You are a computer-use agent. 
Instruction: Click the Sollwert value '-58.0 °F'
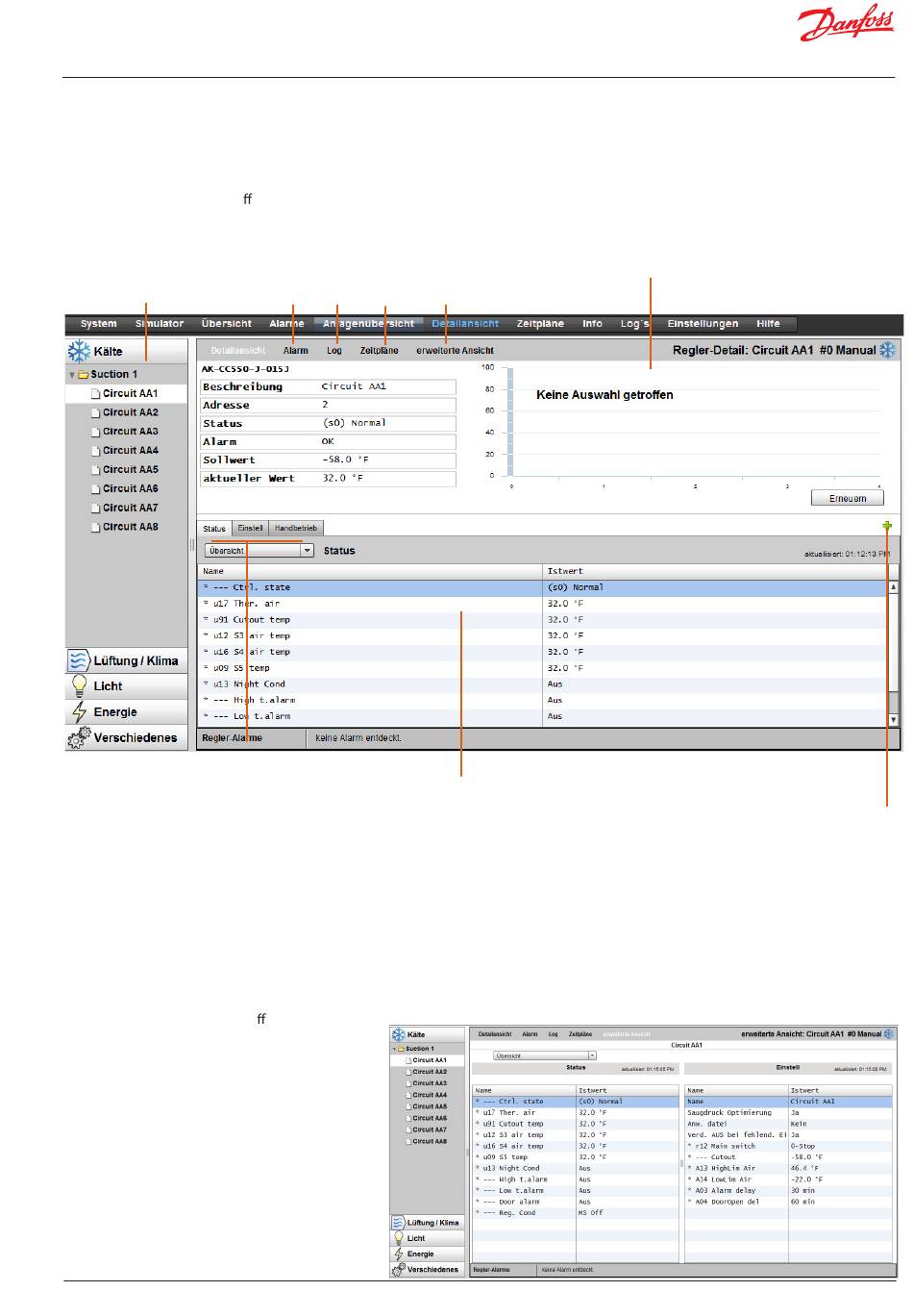[345, 459]
